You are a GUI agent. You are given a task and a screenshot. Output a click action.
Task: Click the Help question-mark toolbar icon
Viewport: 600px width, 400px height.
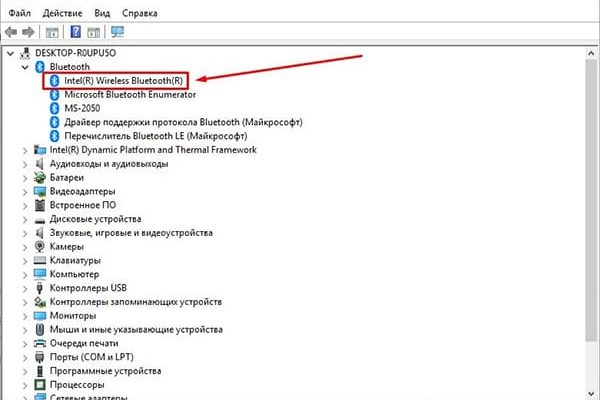coord(75,31)
